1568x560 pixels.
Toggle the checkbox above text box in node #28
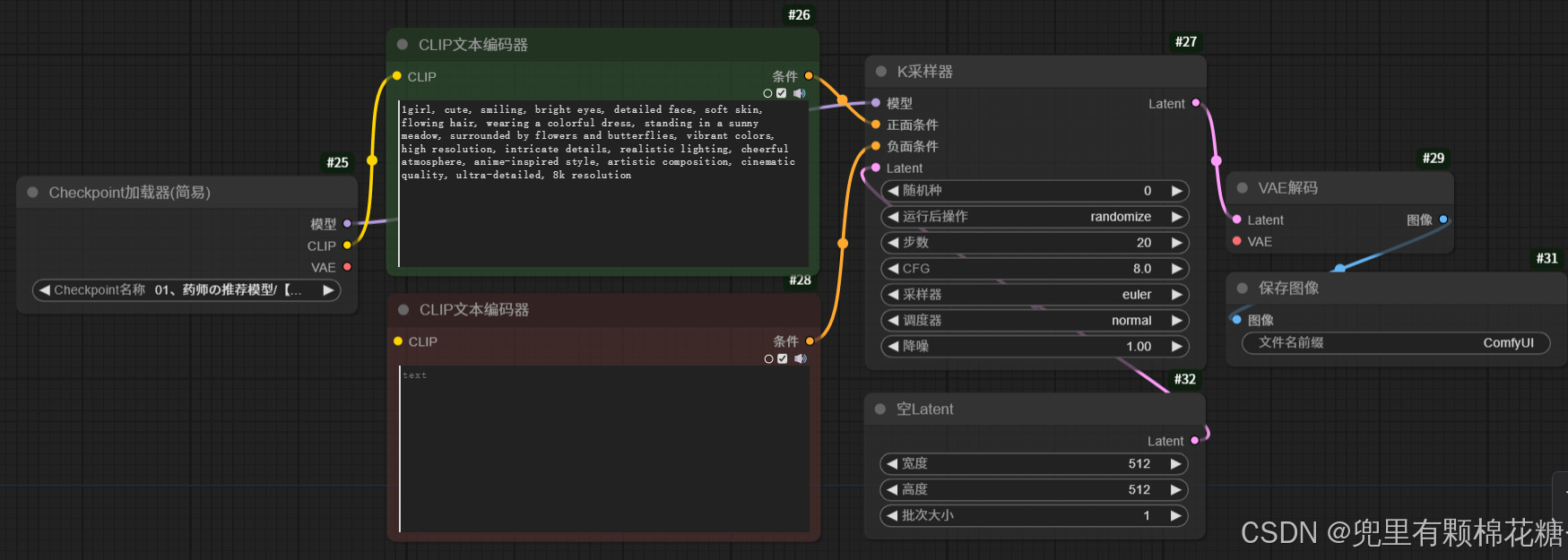coord(783,358)
